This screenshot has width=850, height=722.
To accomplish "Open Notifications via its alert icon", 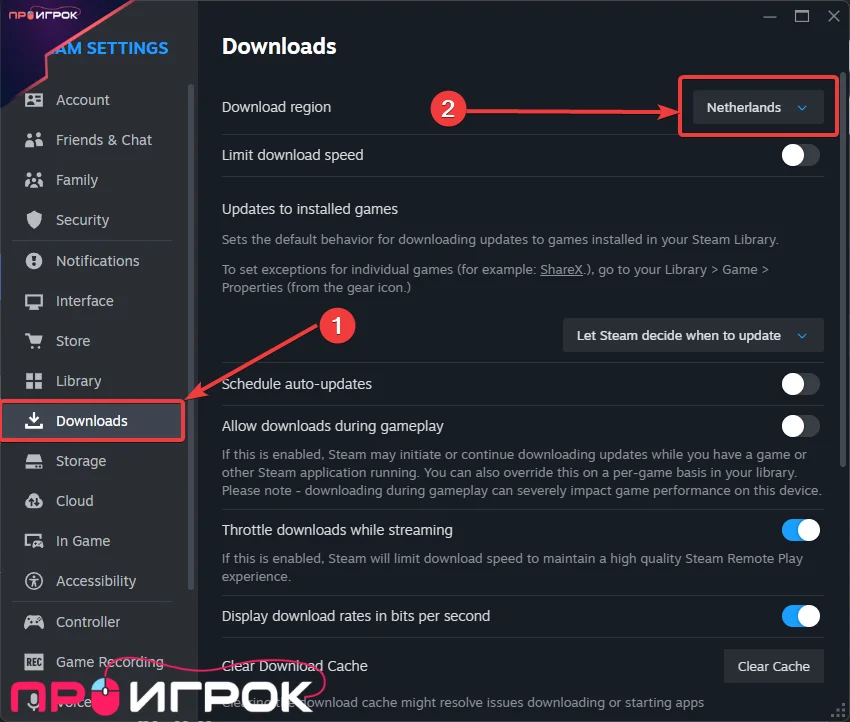I will (34, 261).
